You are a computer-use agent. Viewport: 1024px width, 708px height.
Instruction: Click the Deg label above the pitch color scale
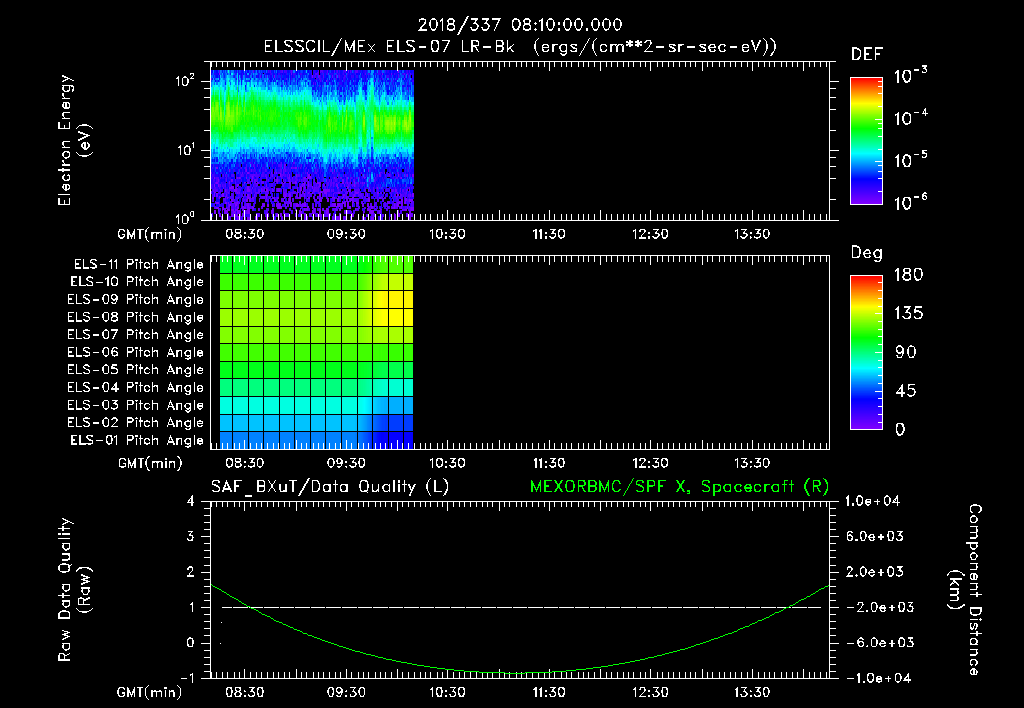click(867, 253)
